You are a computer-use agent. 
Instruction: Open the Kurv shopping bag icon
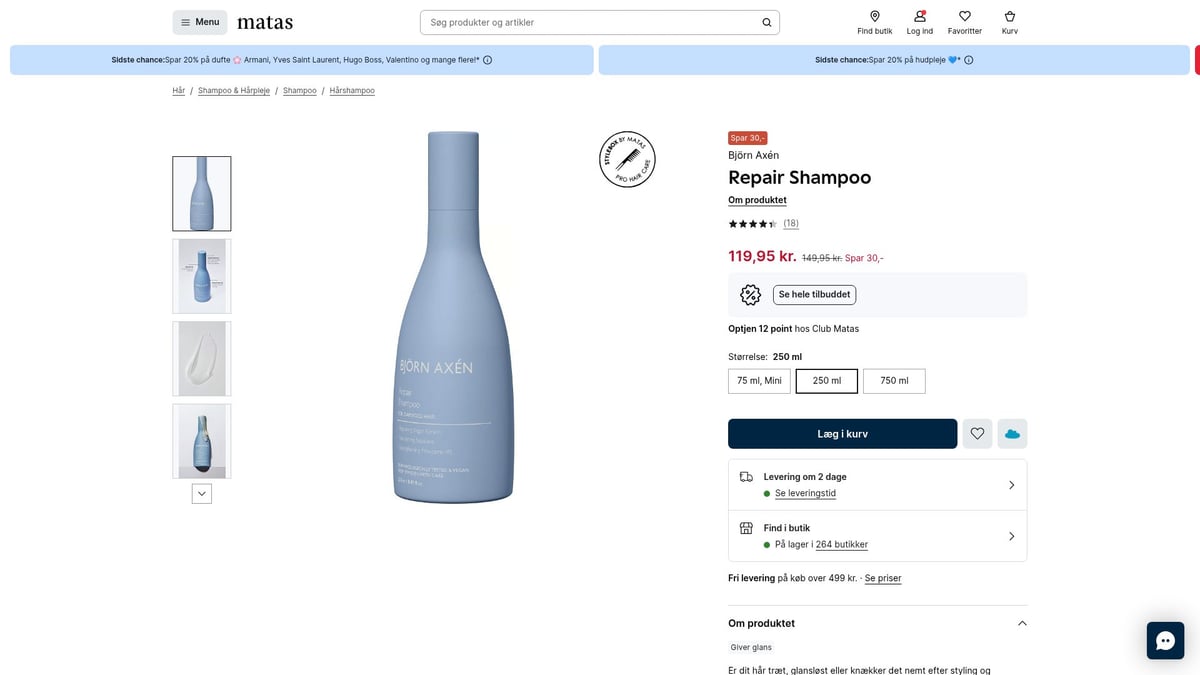pos(1009,15)
